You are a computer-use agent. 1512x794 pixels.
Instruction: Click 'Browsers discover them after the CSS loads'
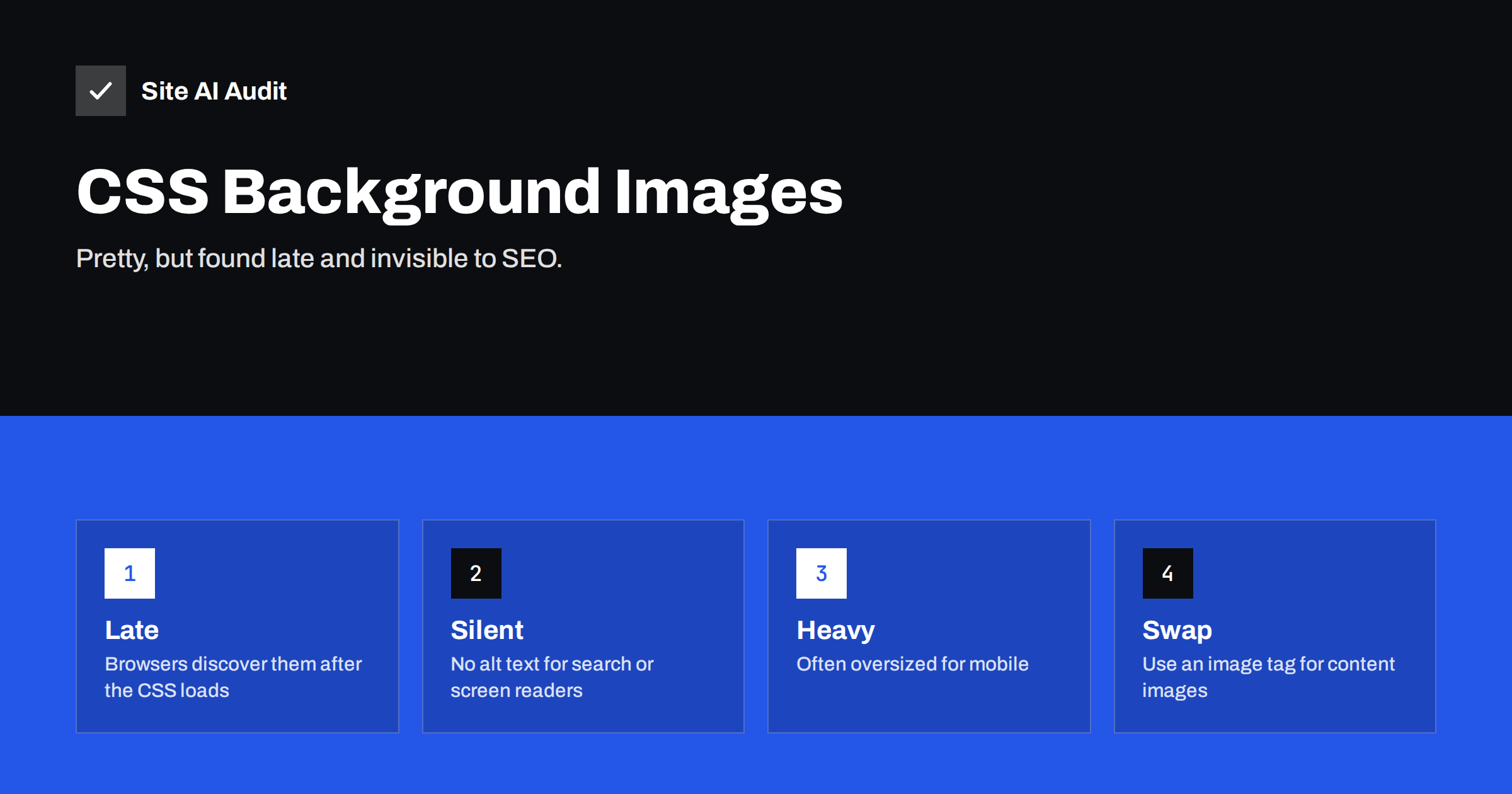pyautogui.click(x=233, y=677)
